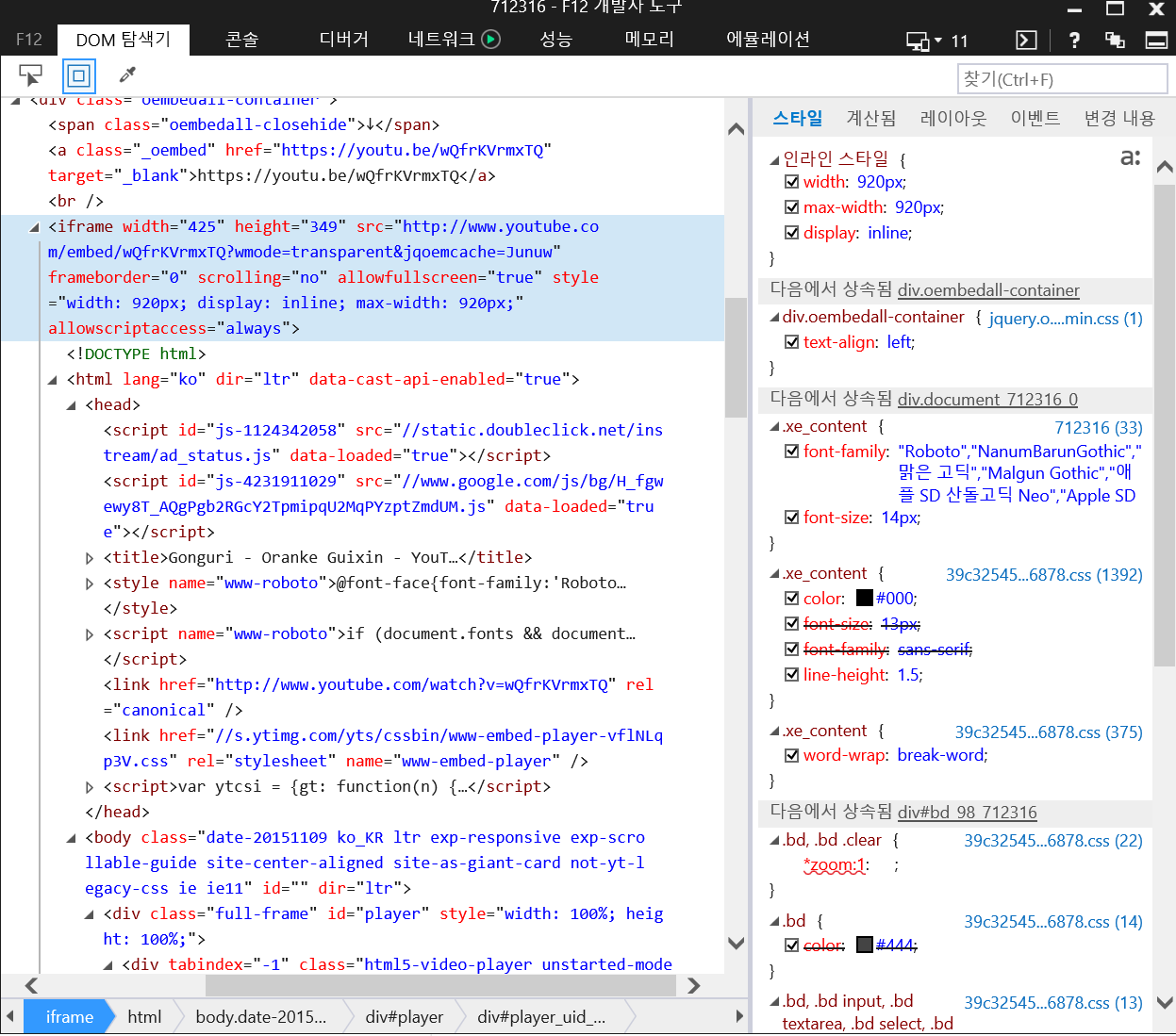This screenshot has width=1176, height=1036.
Task: Click the black #000 color swatch
Action: (x=865, y=599)
